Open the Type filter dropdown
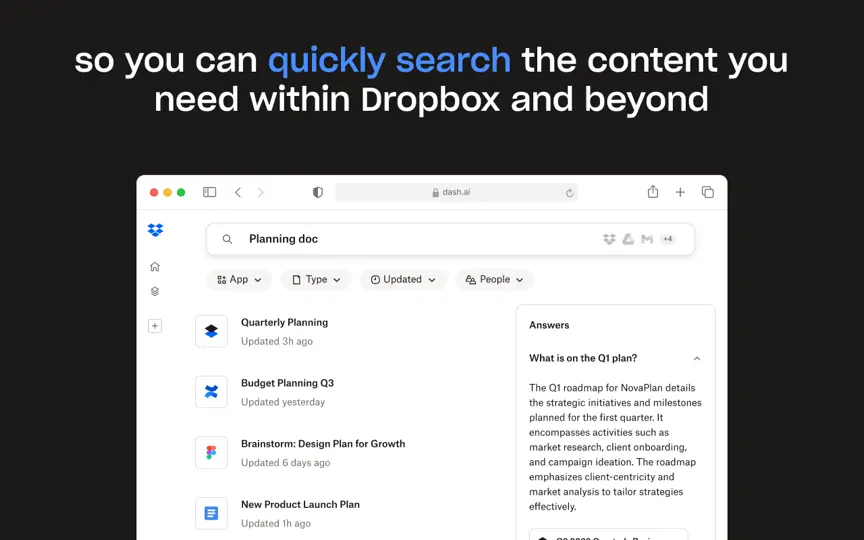The width and height of the screenshot is (864, 540). [316, 279]
